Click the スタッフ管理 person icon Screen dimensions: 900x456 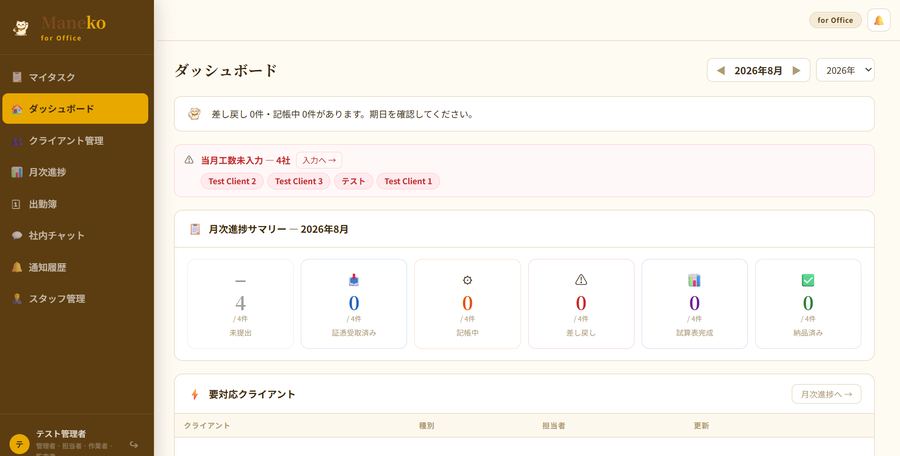[x=17, y=299]
